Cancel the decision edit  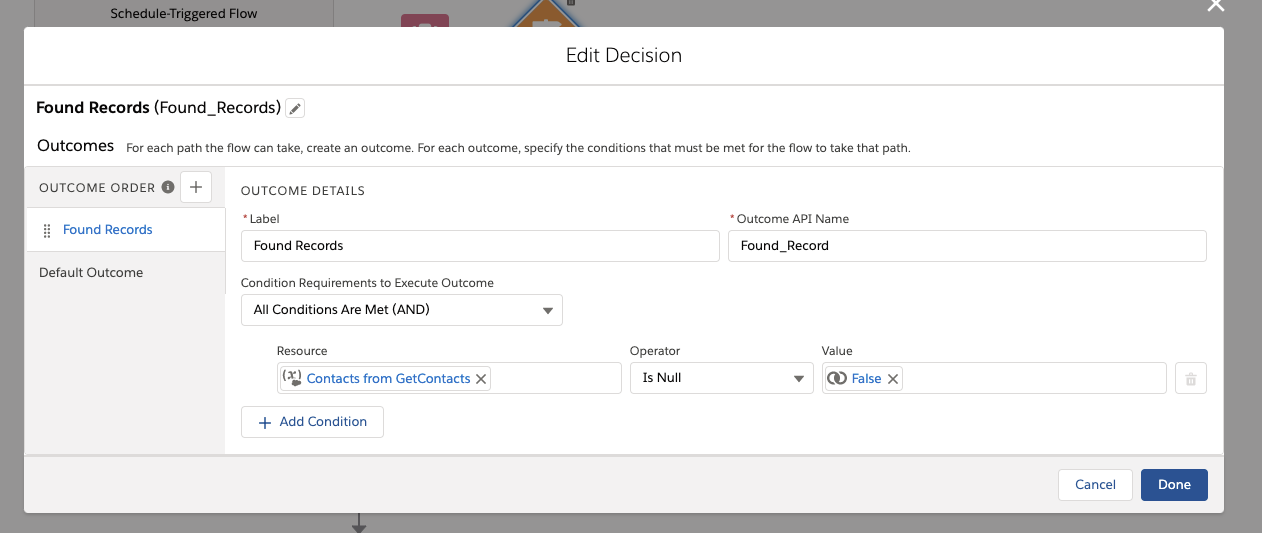click(1095, 485)
